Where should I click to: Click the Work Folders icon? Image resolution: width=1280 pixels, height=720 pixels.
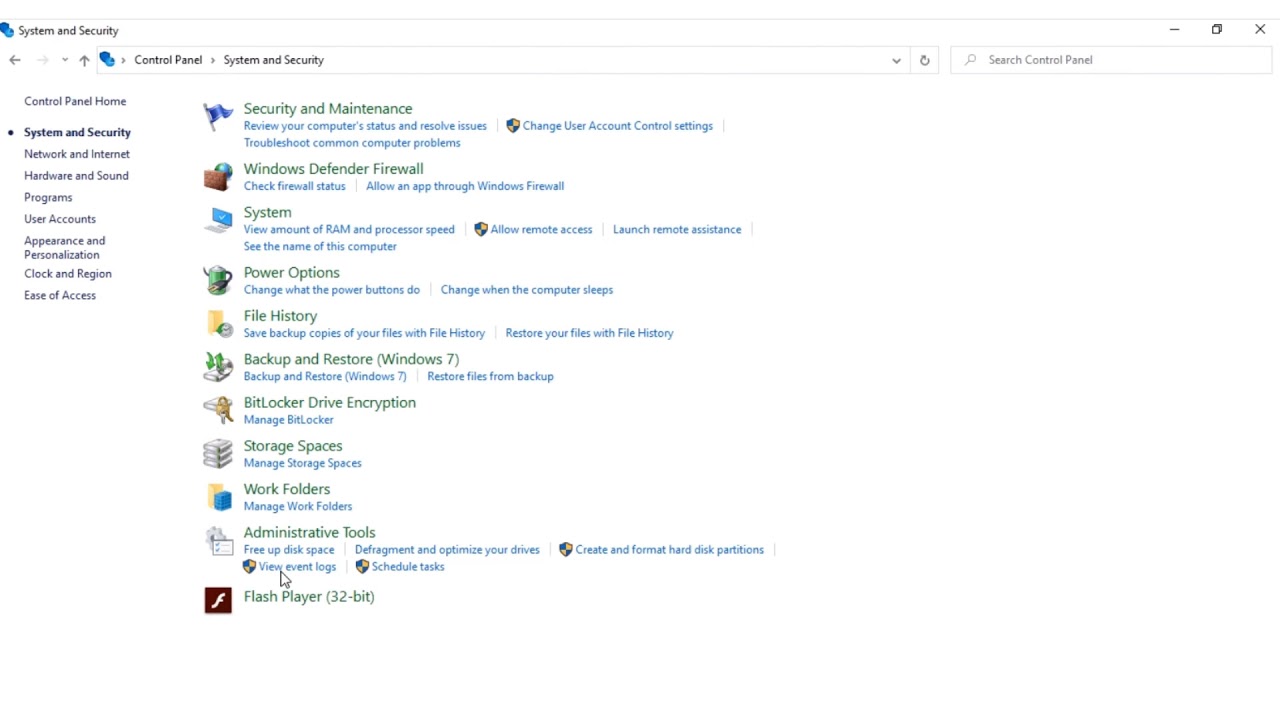[218, 497]
